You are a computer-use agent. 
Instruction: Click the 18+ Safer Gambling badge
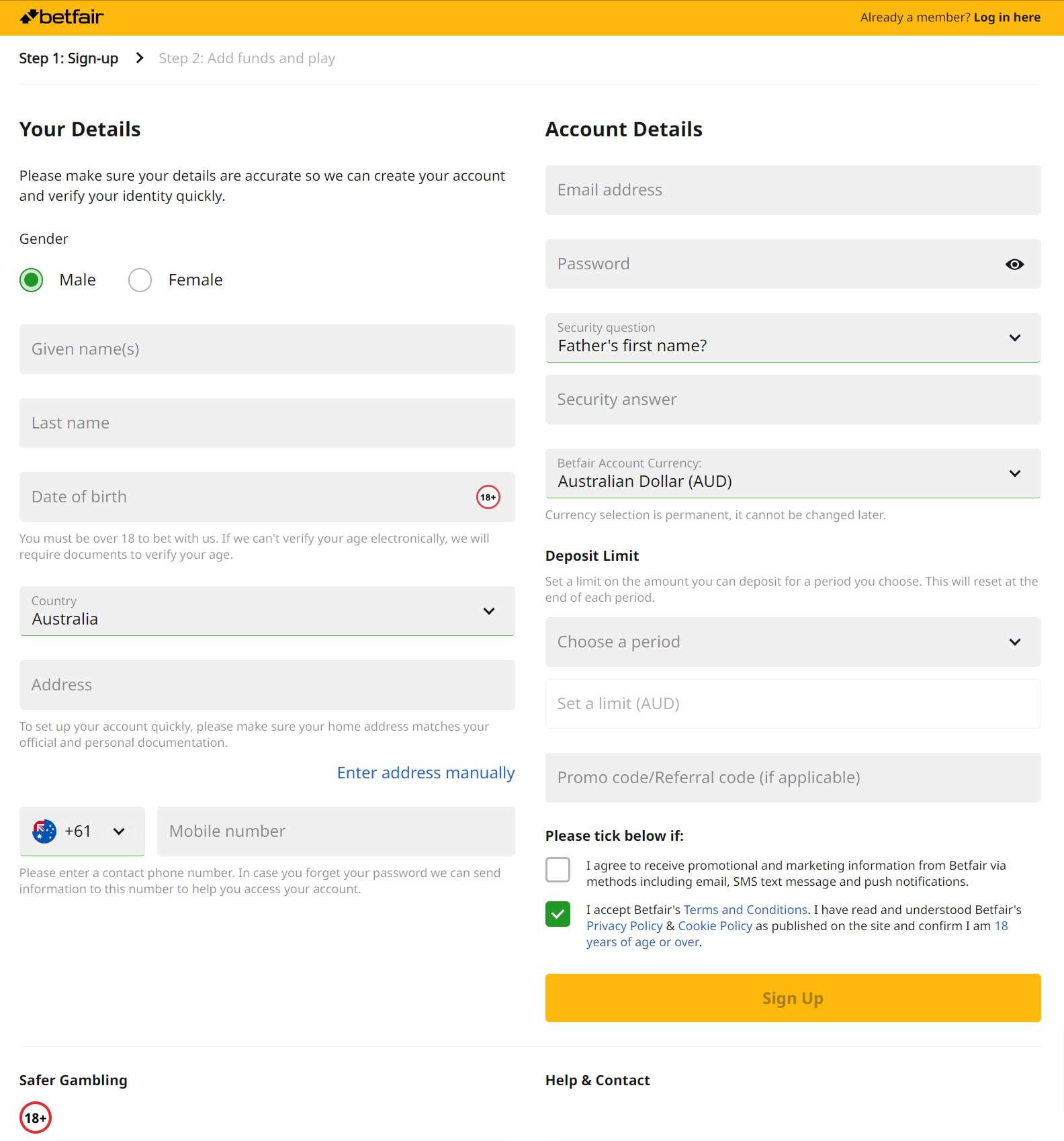(x=36, y=1117)
